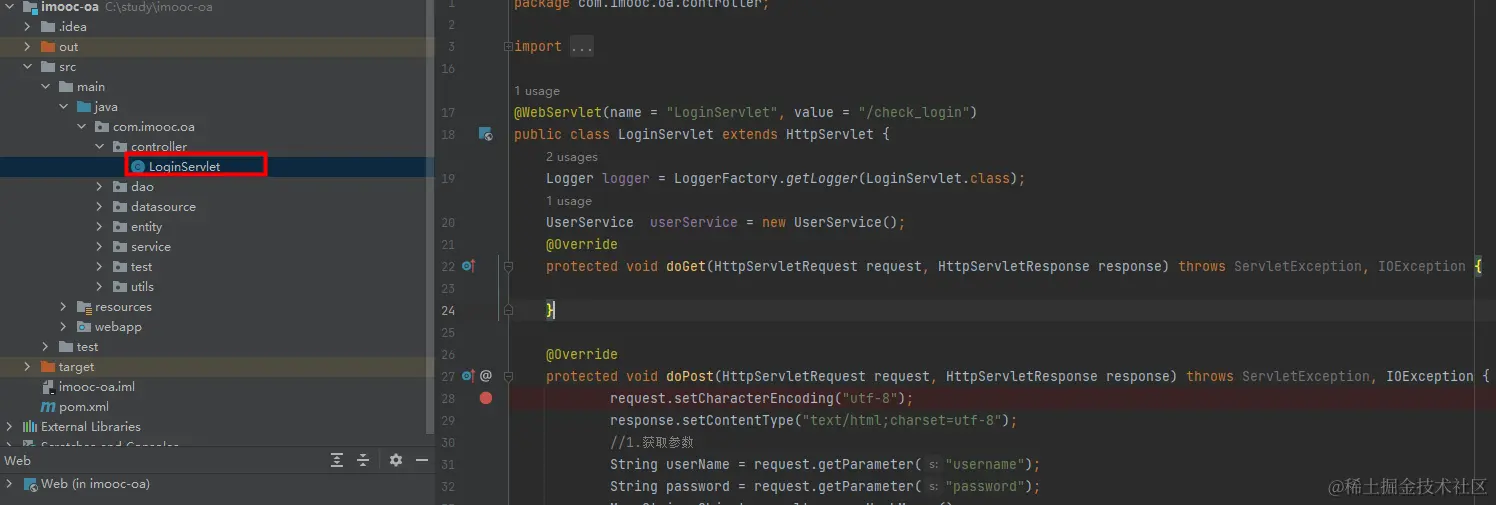The image size is (1496, 505).
Task: Select the controller package label
Action: click(159, 147)
